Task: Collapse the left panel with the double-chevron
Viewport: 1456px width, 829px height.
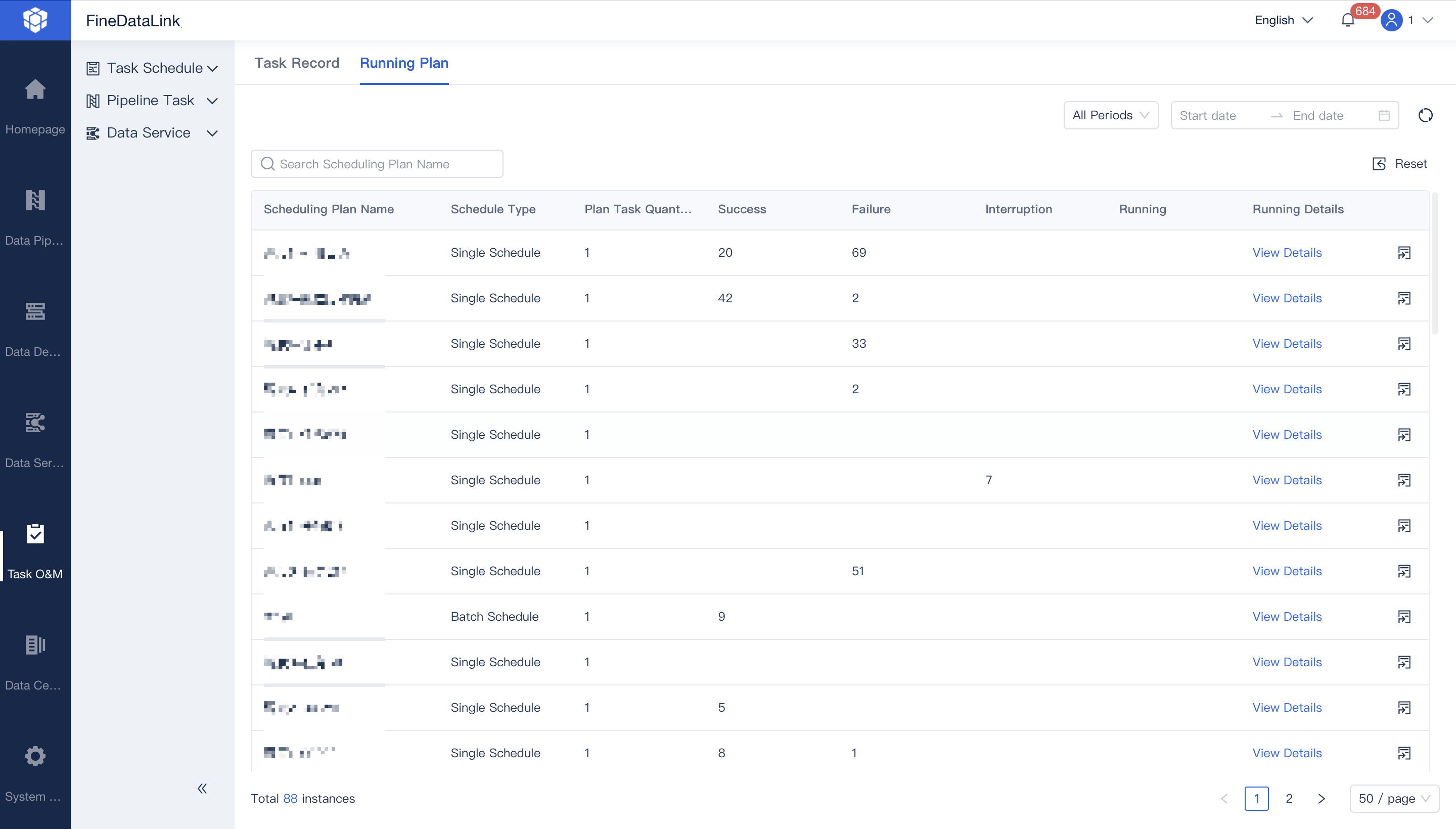Action: click(203, 788)
